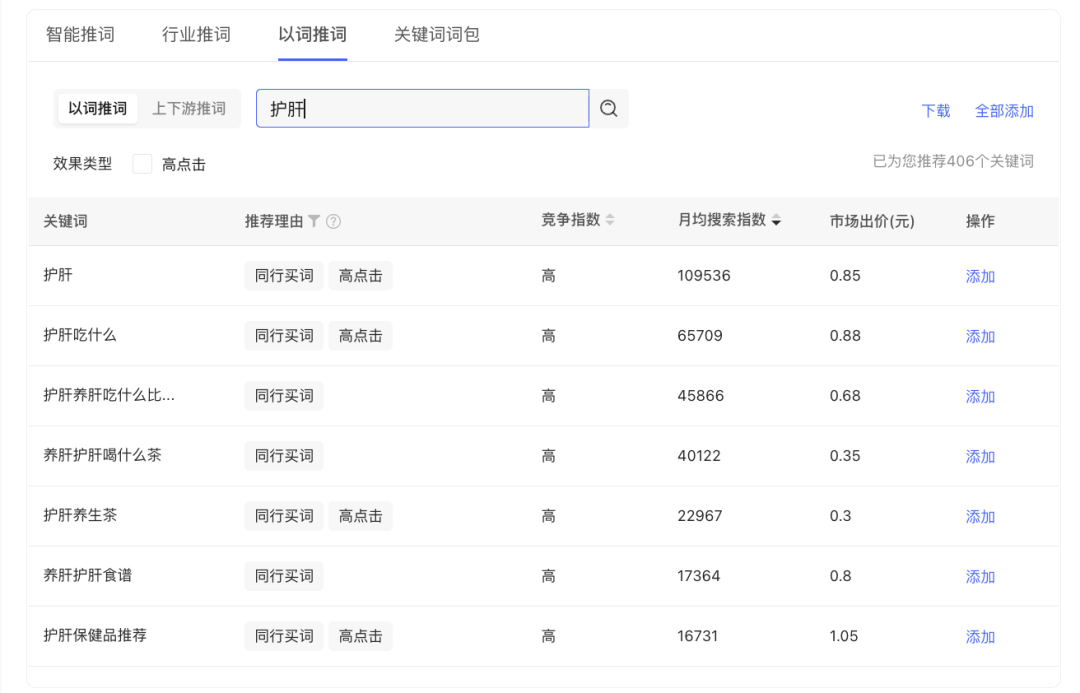Click the 高点击 tag in 护肝 row
This screenshot has height=693, width=1080.
(x=360, y=276)
